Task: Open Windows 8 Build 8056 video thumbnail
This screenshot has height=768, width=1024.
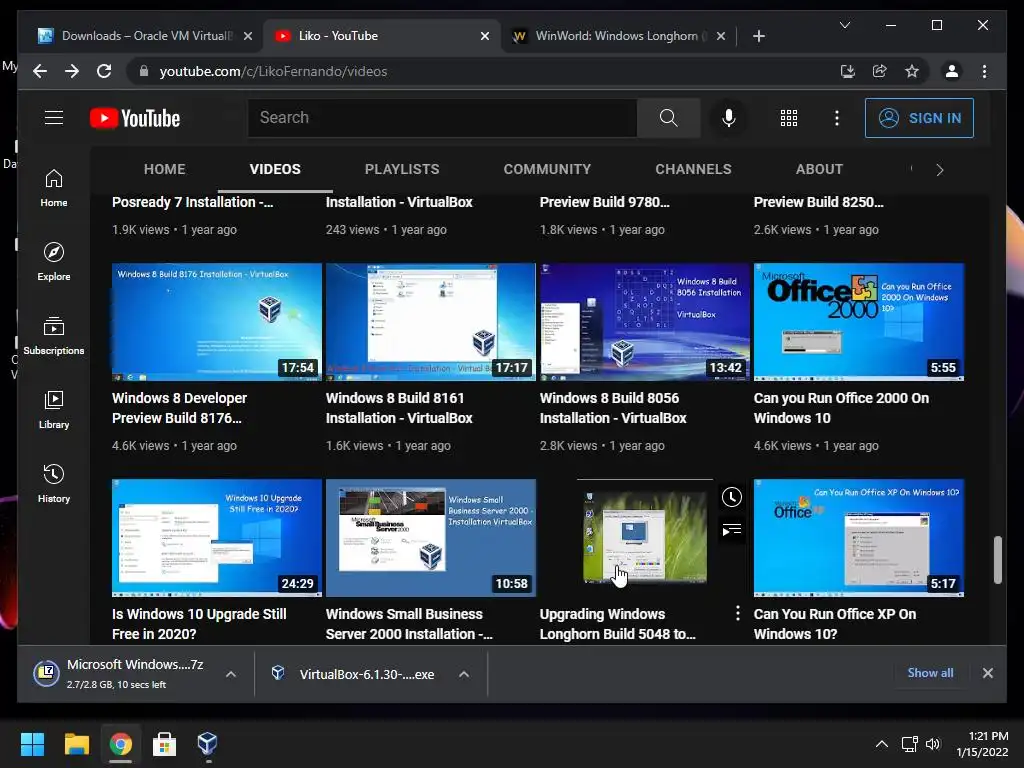Action: (645, 322)
